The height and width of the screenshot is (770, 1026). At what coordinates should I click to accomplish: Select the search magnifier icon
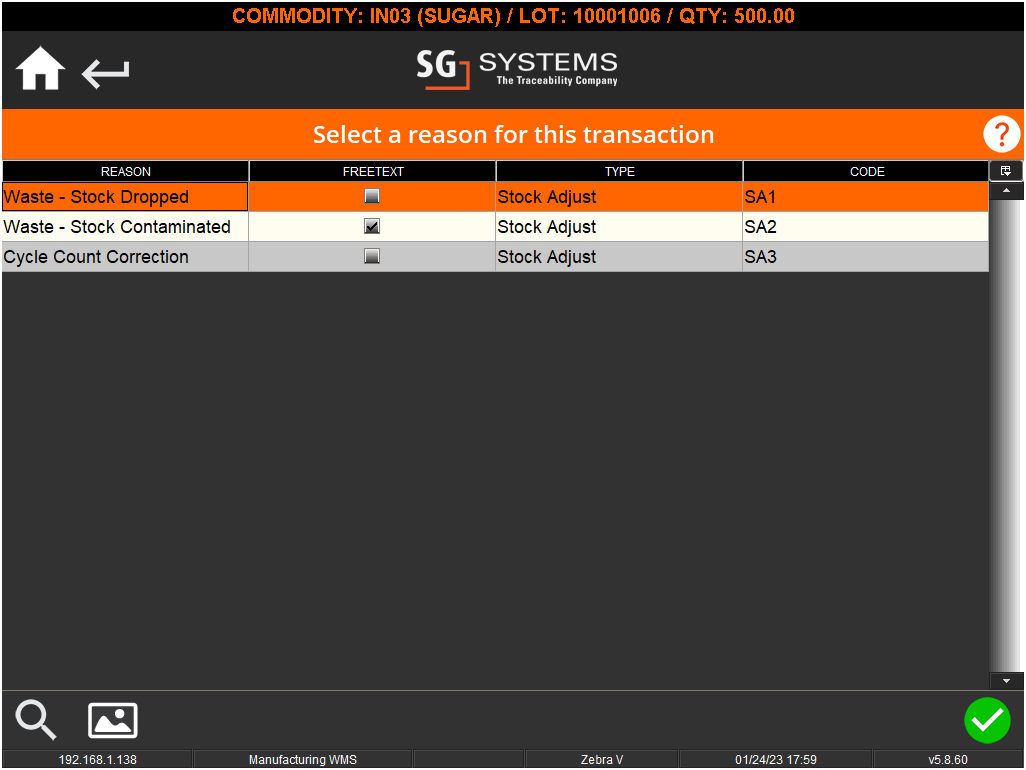35,720
